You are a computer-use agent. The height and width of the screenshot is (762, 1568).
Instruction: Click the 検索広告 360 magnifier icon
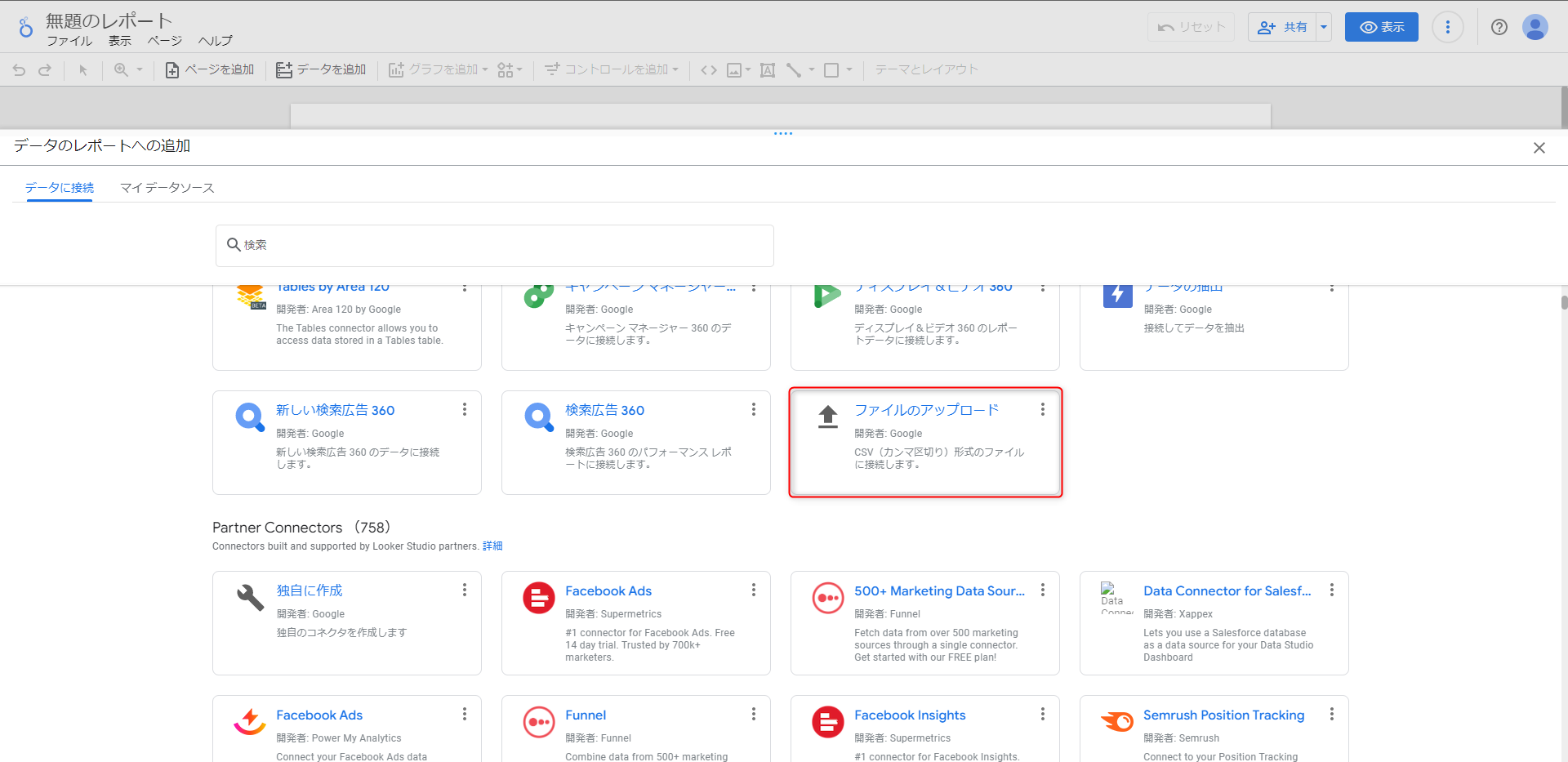[x=539, y=417]
